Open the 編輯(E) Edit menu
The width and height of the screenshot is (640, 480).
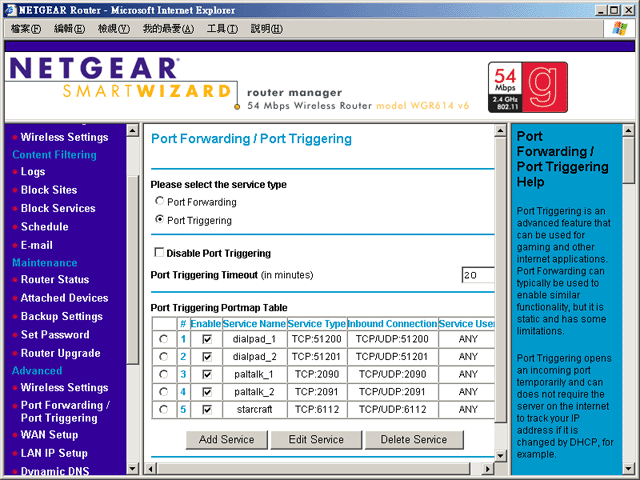click(x=69, y=29)
